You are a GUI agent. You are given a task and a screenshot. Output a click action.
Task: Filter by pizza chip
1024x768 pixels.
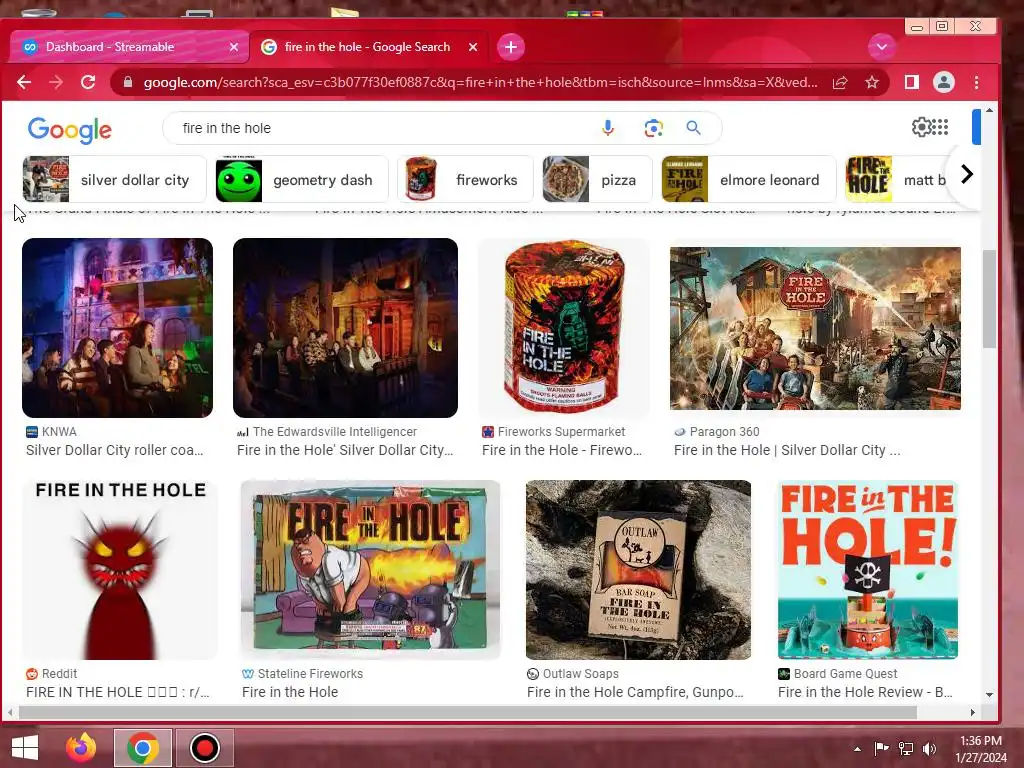(x=597, y=180)
